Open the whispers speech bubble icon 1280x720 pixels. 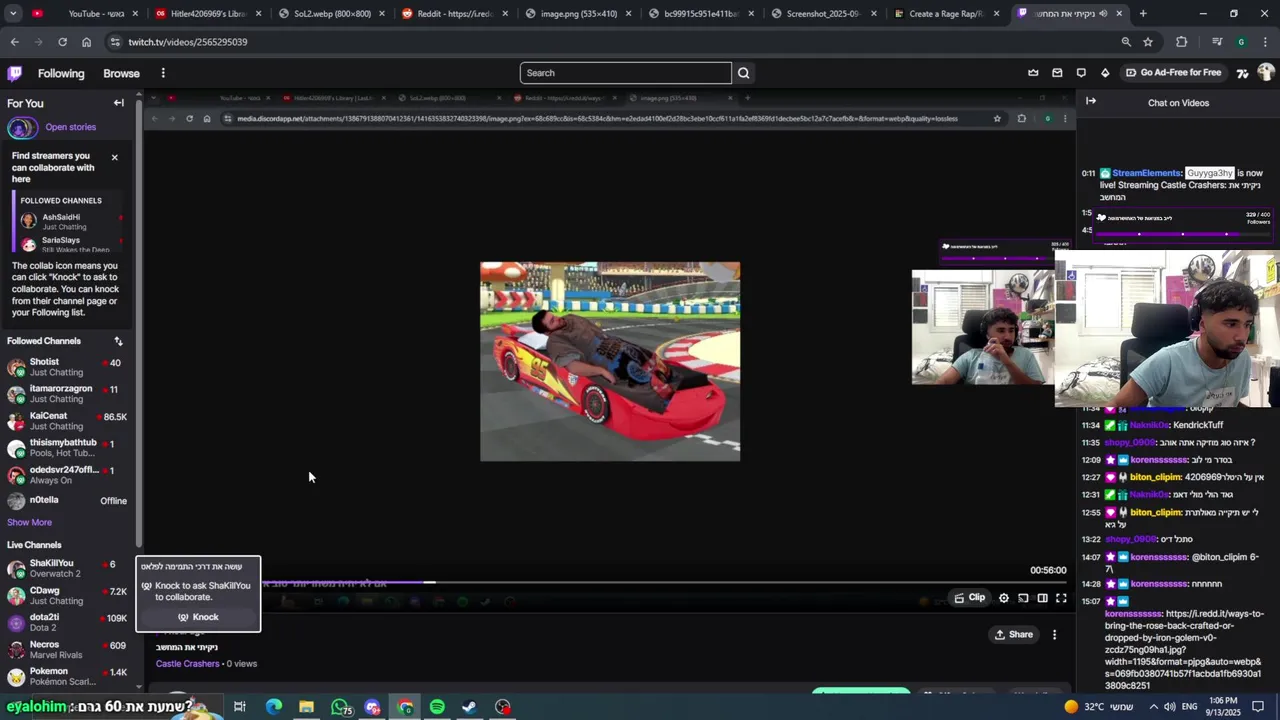[1081, 73]
